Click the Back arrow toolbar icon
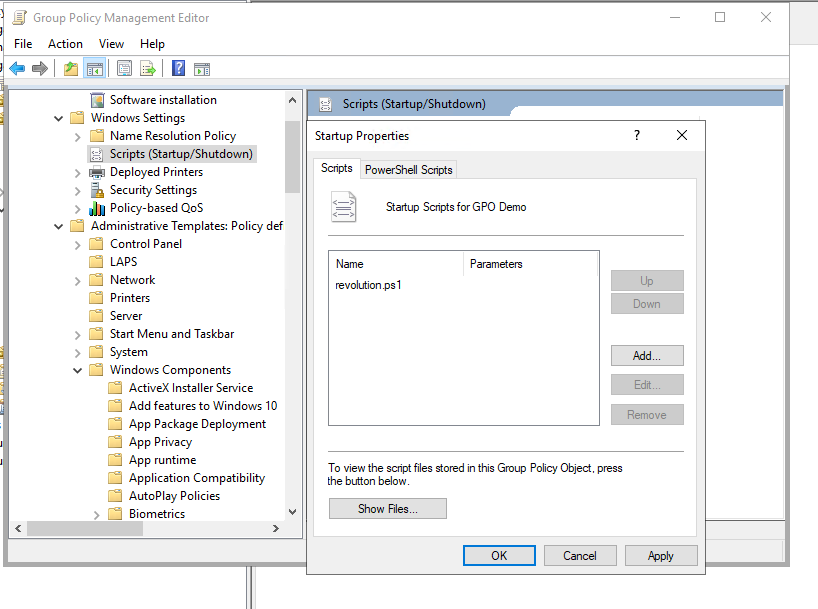Viewport: 818px width, 609px height. tap(17, 69)
